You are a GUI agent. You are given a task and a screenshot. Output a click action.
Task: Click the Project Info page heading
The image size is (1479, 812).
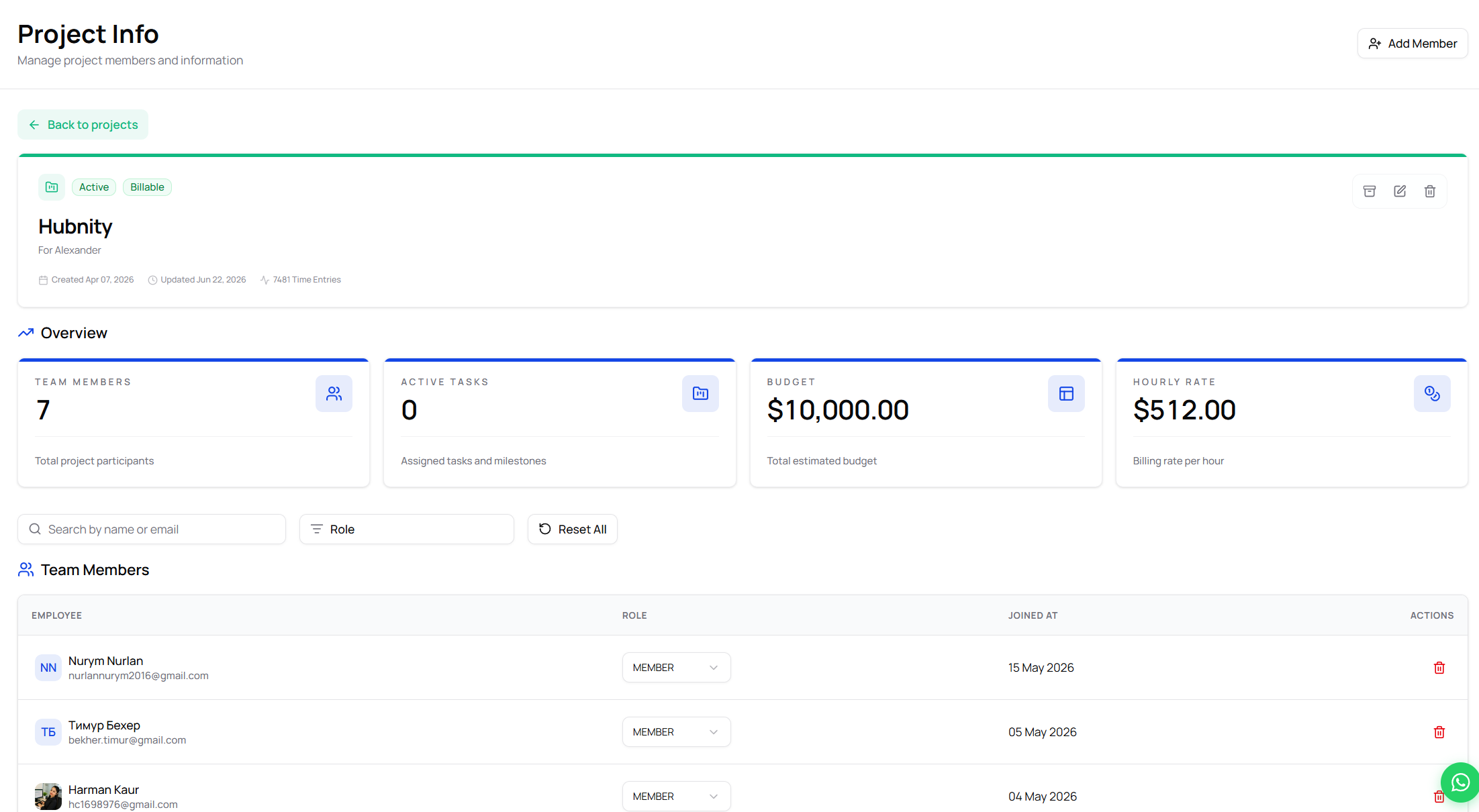(x=88, y=34)
